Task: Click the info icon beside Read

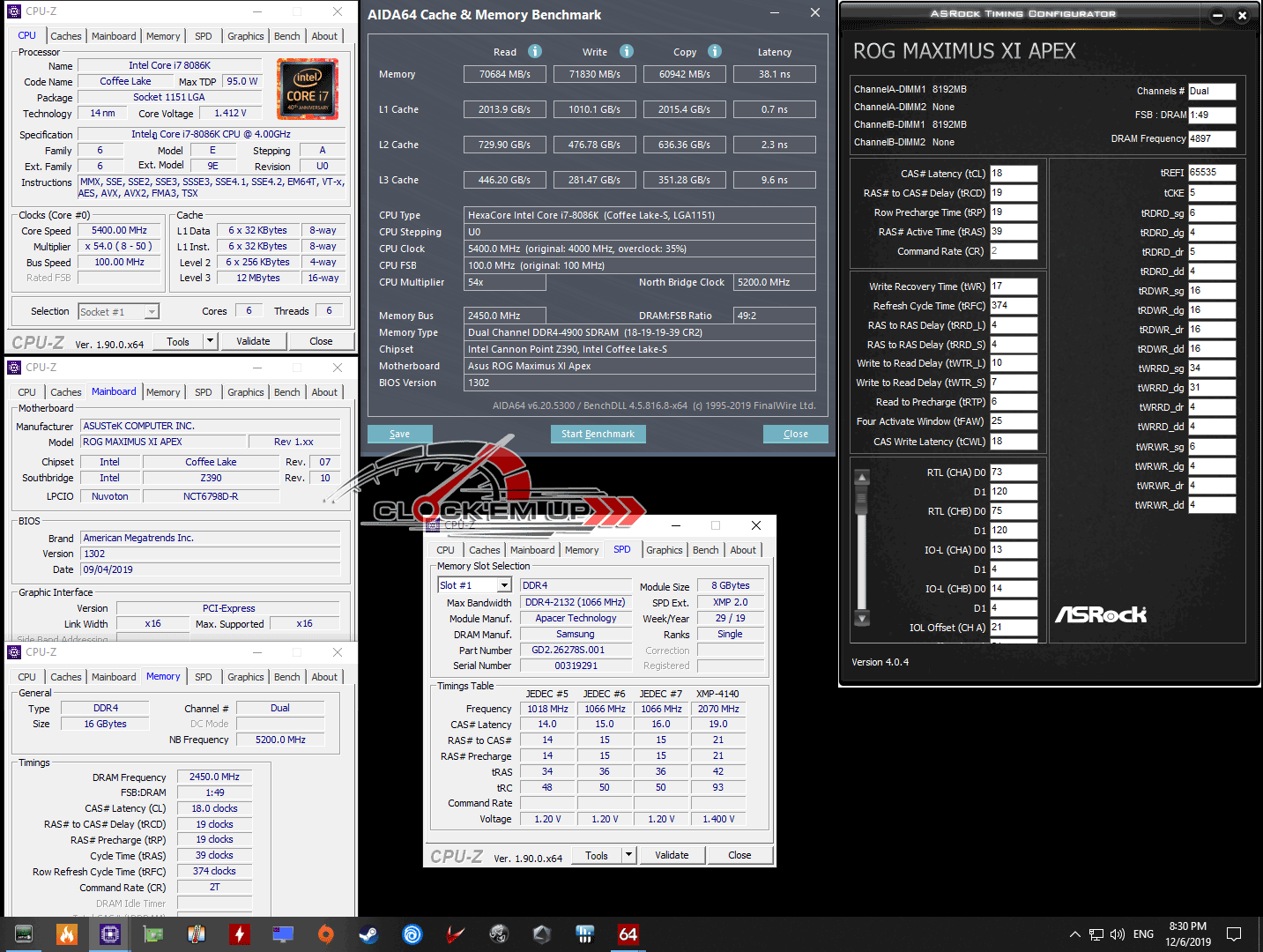Action: click(535, 51)
